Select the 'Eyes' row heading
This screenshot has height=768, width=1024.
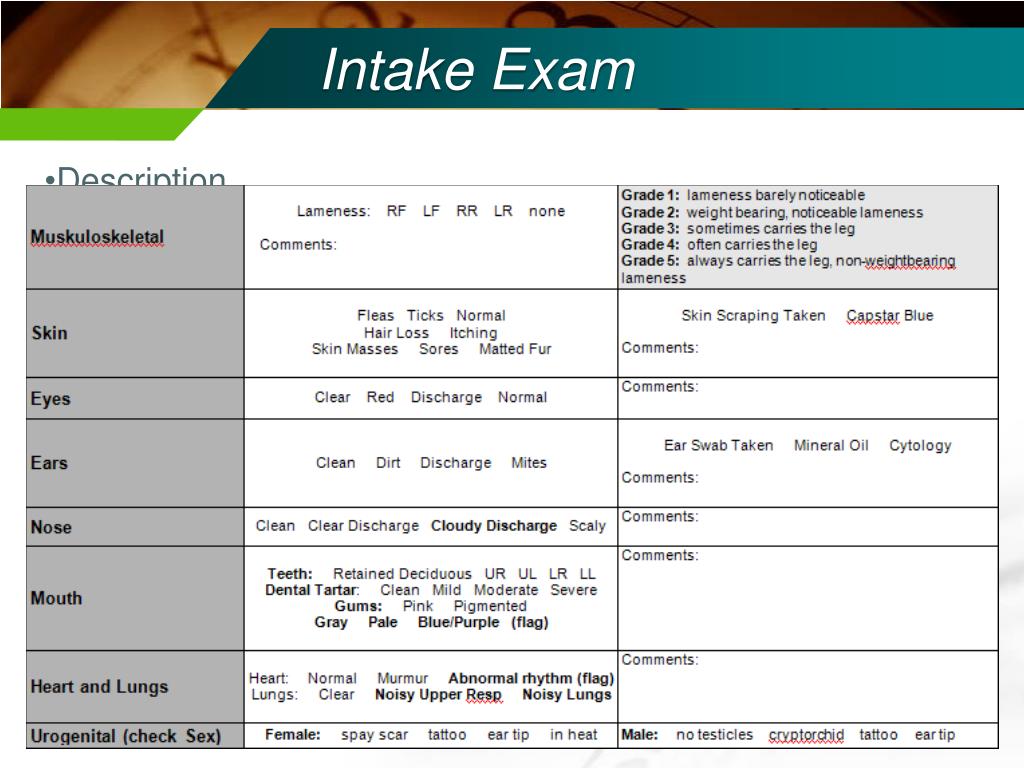point(50,398)
